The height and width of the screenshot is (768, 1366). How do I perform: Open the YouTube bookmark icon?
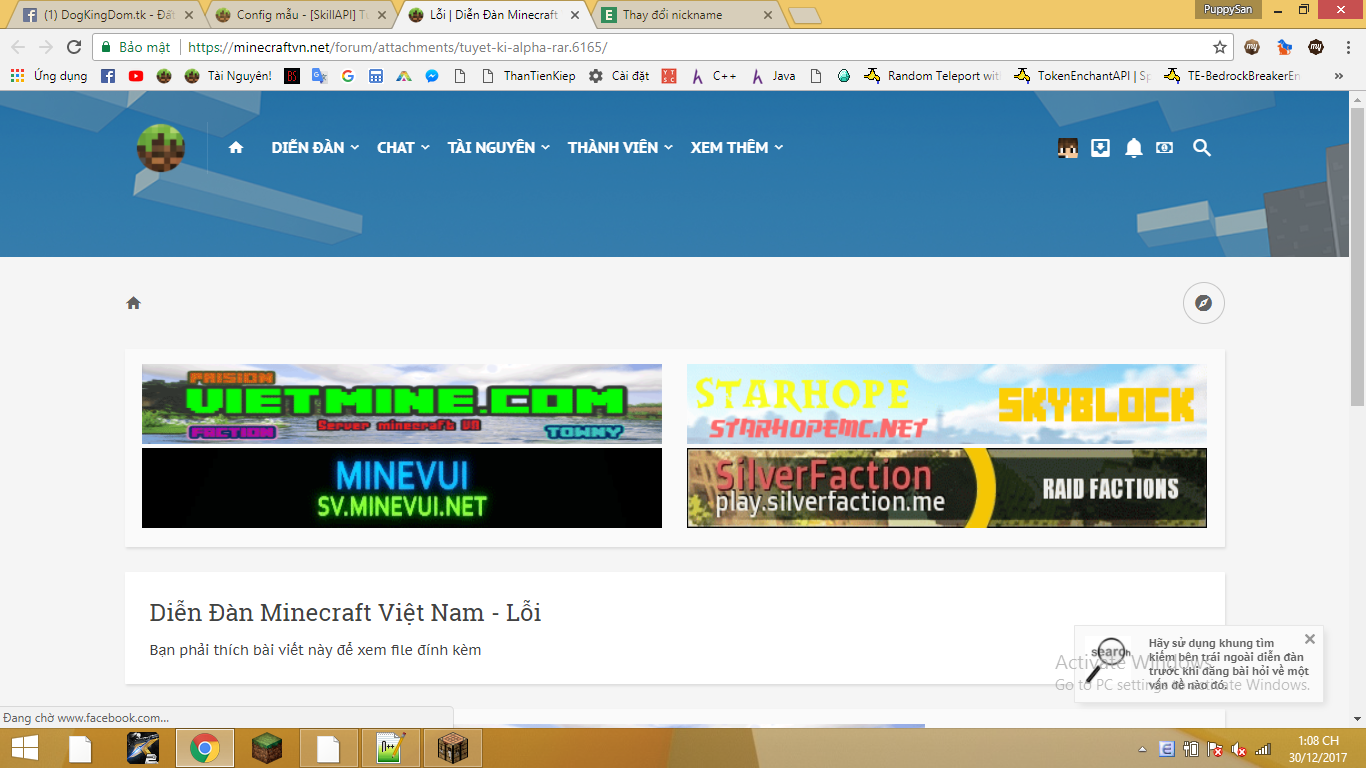pos(136,76)
